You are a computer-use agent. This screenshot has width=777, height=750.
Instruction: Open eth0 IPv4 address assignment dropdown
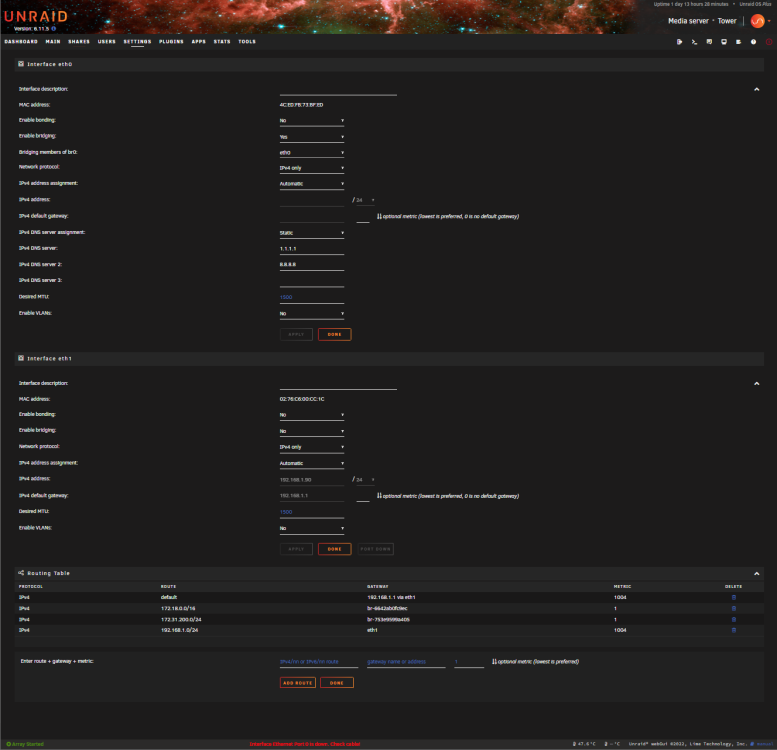[x=312, y=184]
